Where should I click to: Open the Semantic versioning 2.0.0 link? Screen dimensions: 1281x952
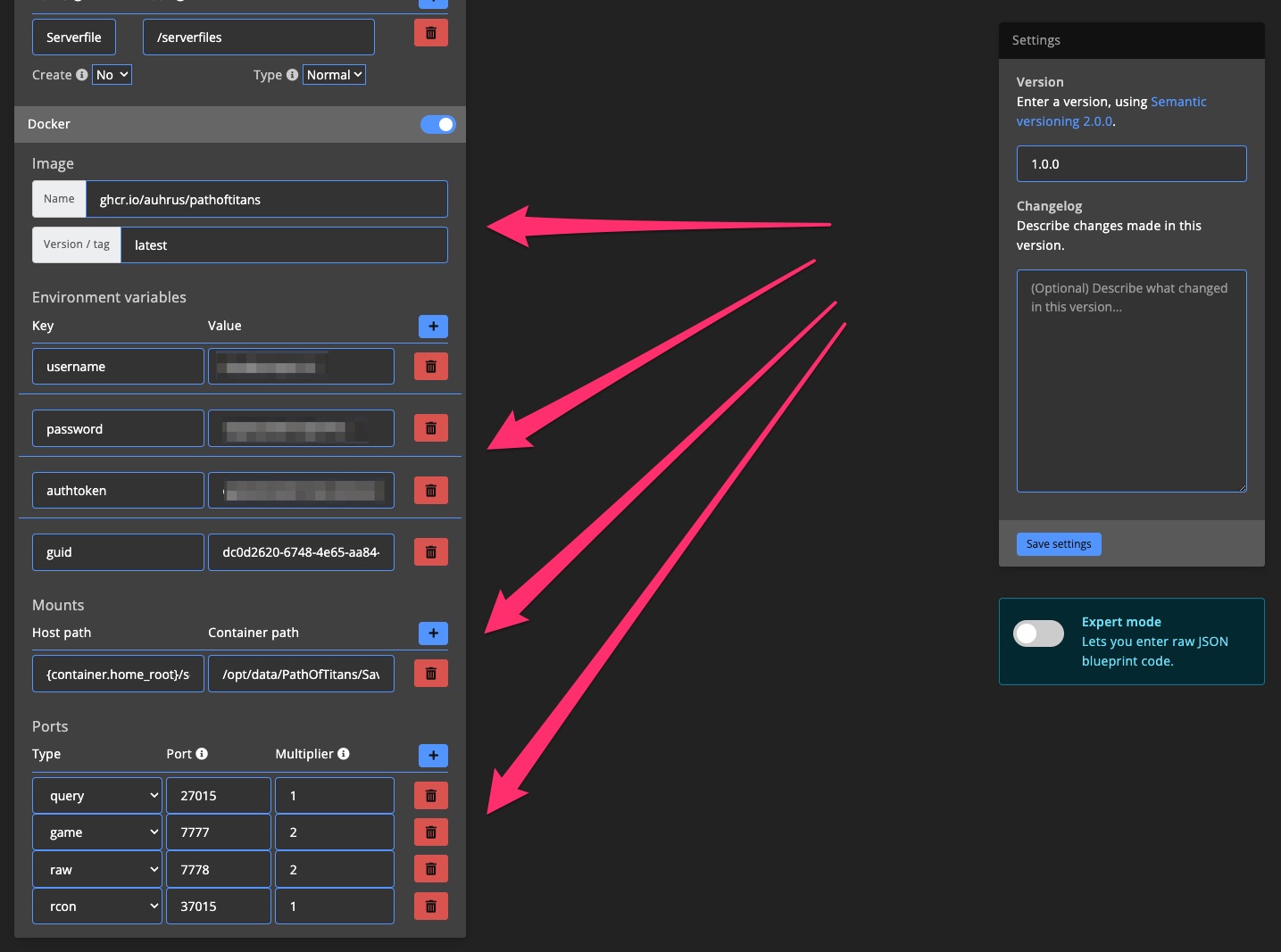pos(1111,111)
